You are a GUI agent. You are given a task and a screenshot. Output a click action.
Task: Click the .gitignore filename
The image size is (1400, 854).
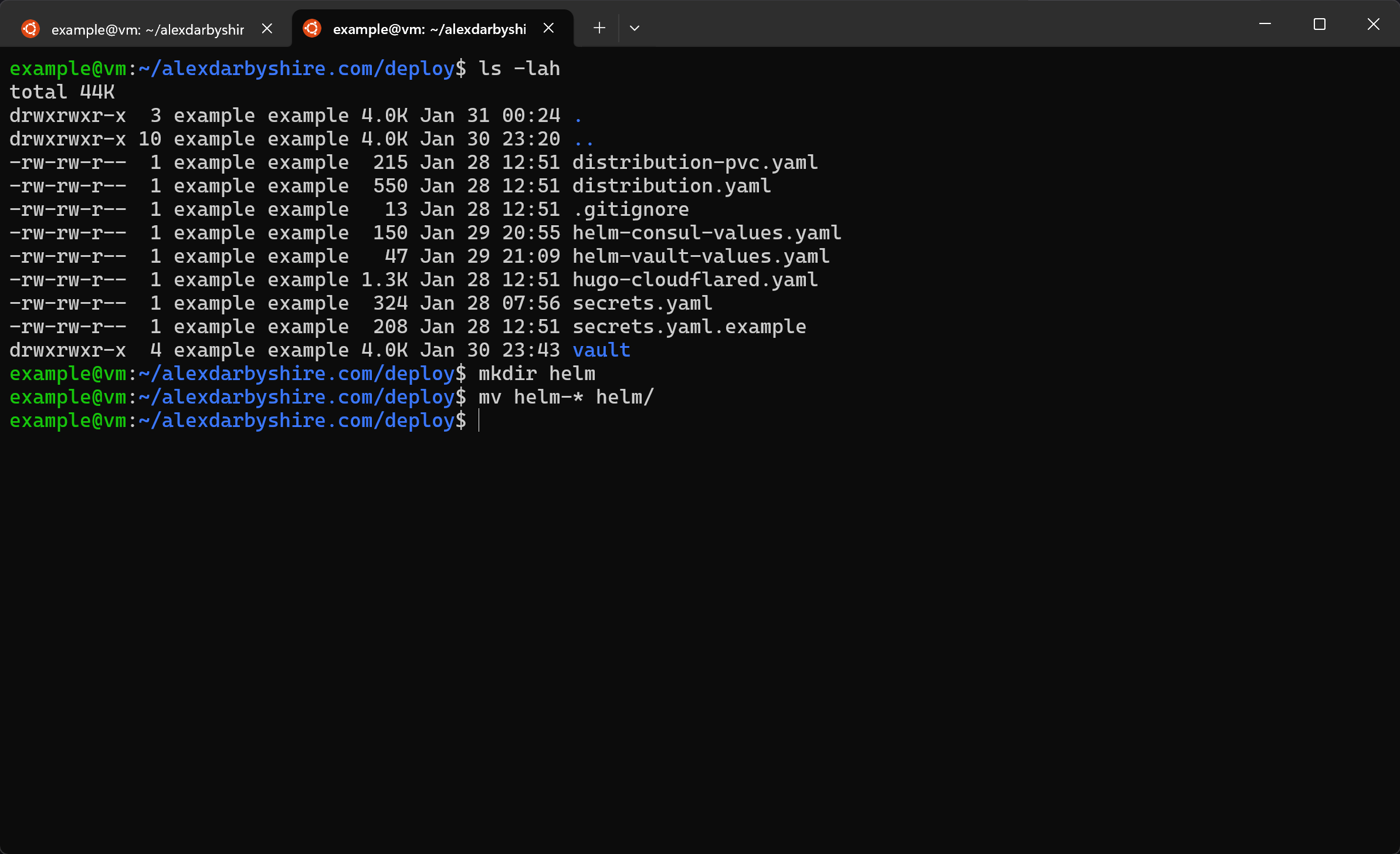(x=631, y=209)
